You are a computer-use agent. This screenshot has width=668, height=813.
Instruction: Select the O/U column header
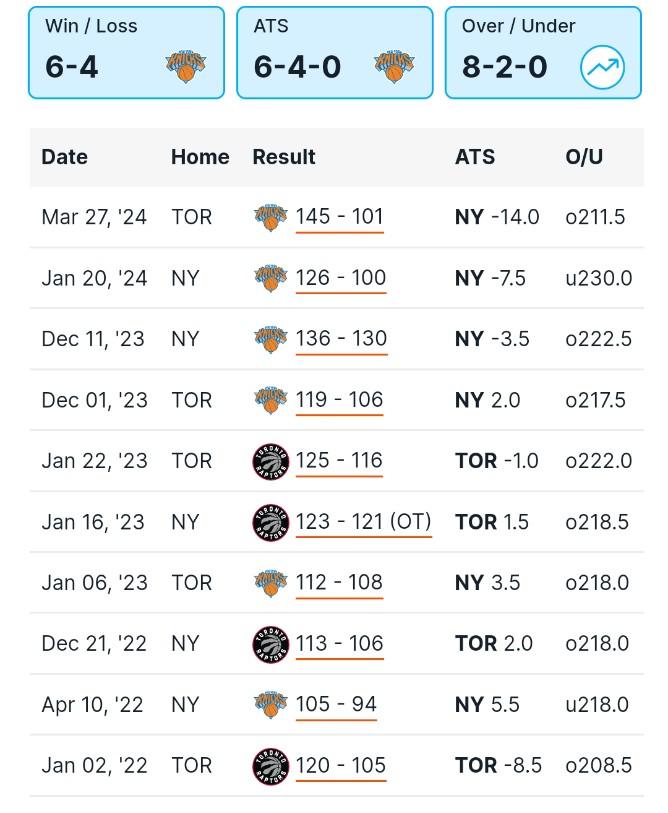[584, 157]
